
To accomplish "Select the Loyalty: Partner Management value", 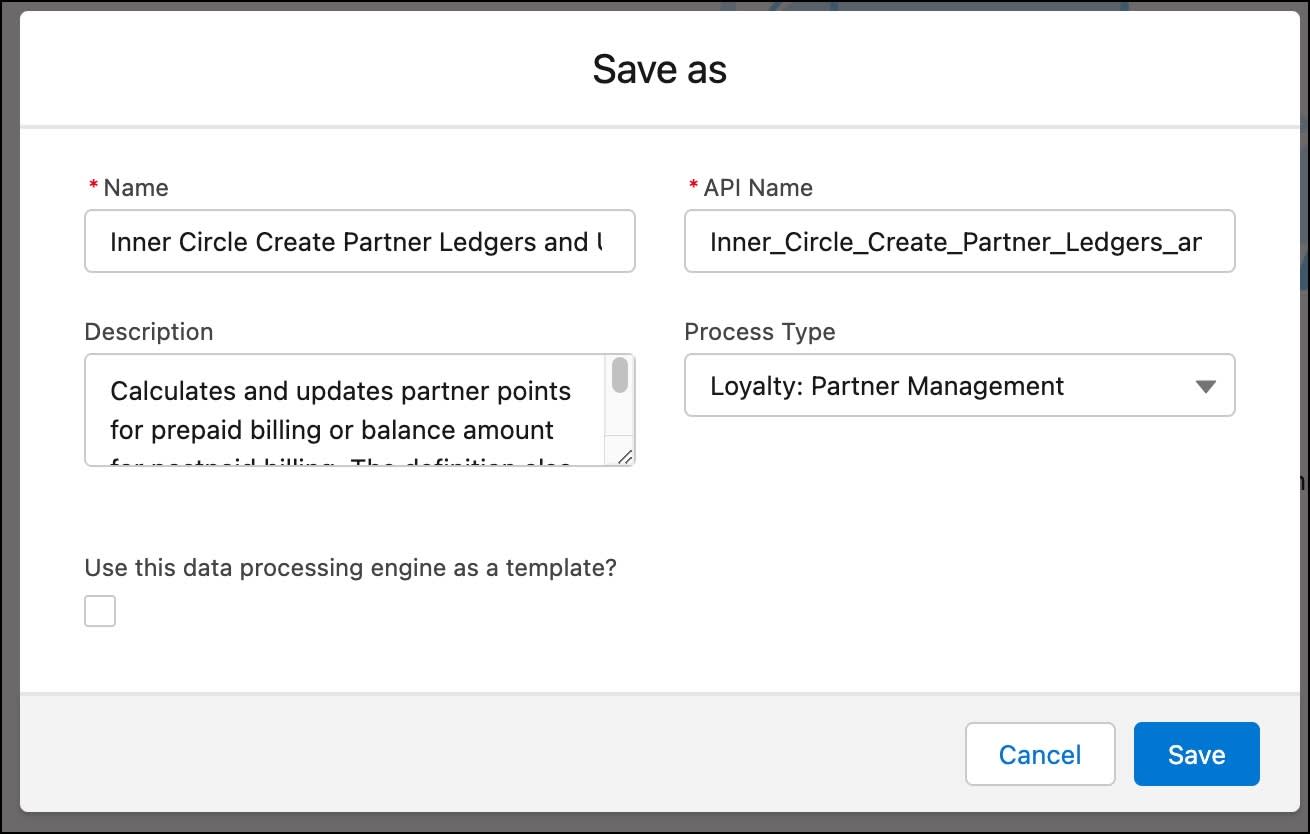I will coord(886,385).
